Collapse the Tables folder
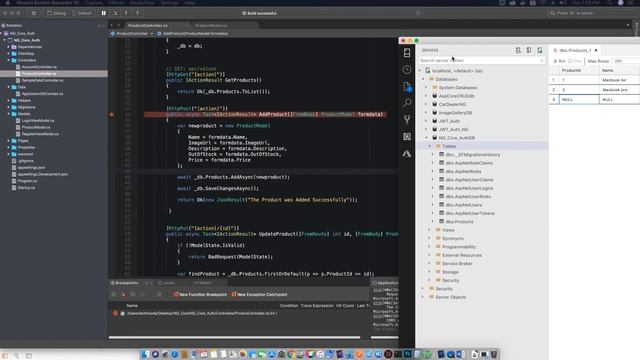Screen dimensions: 640x360 point(430,146)
